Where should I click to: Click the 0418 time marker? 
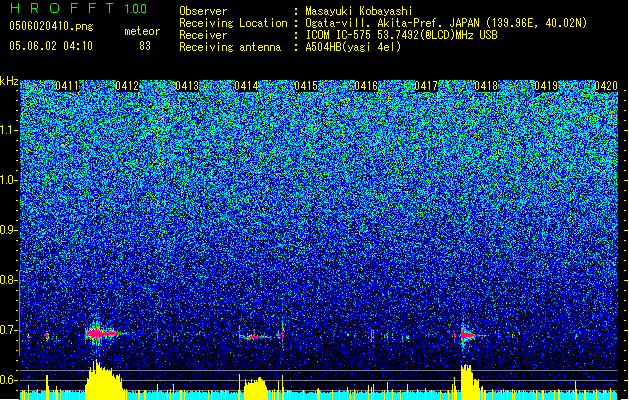tap(486, 86)
